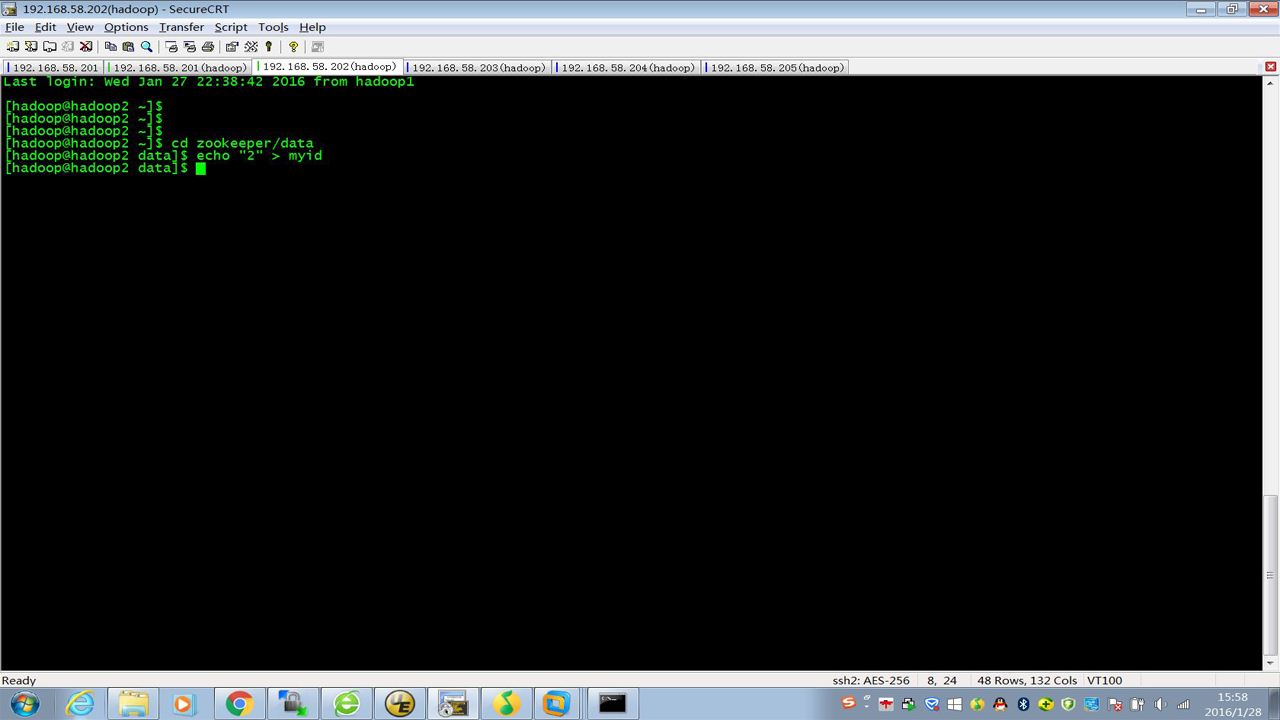
Task: Click the Disconnect icon with red X
Action: pyautogui.click(x=86, y=46)
